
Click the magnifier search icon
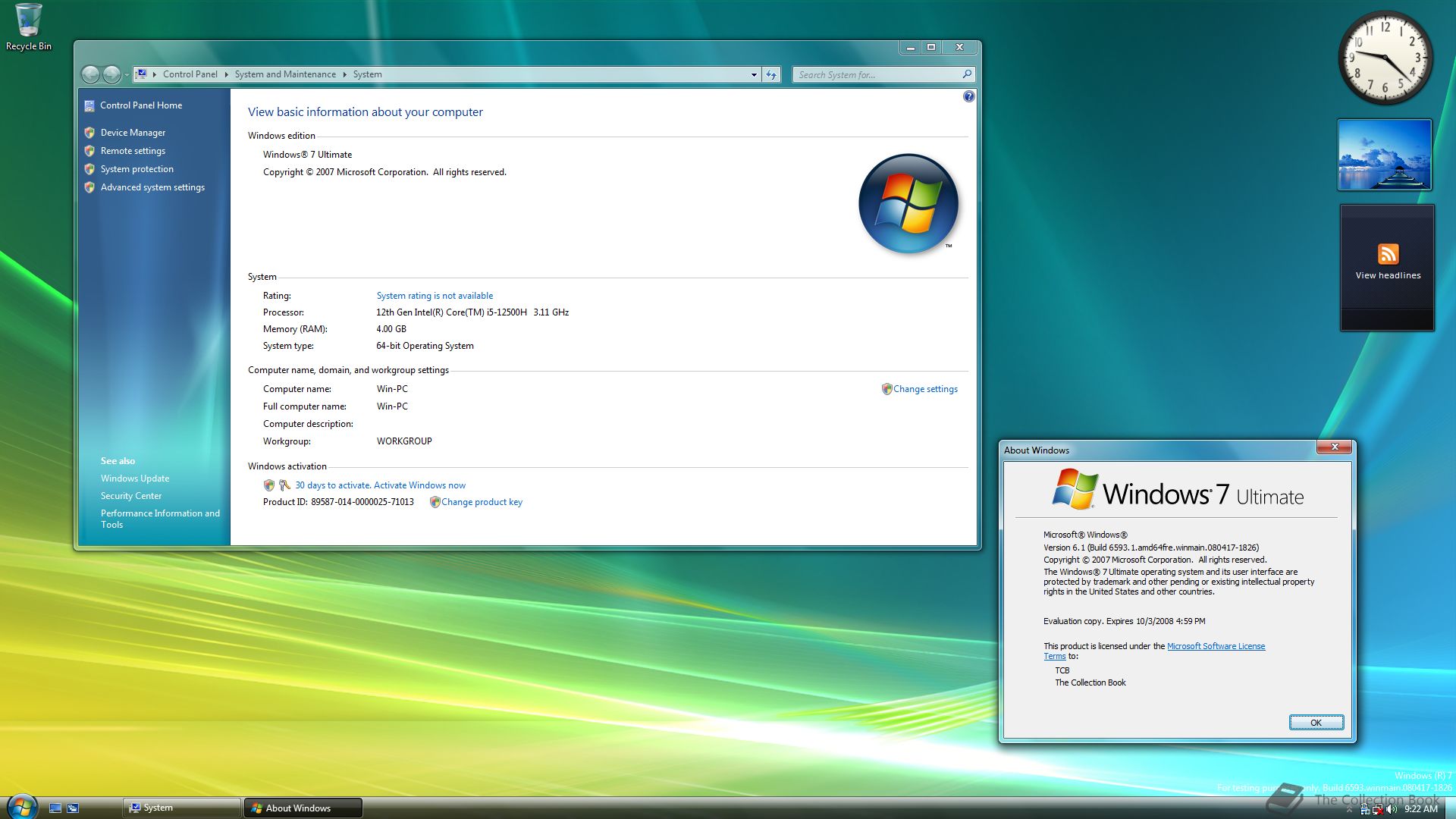[967, 74]
